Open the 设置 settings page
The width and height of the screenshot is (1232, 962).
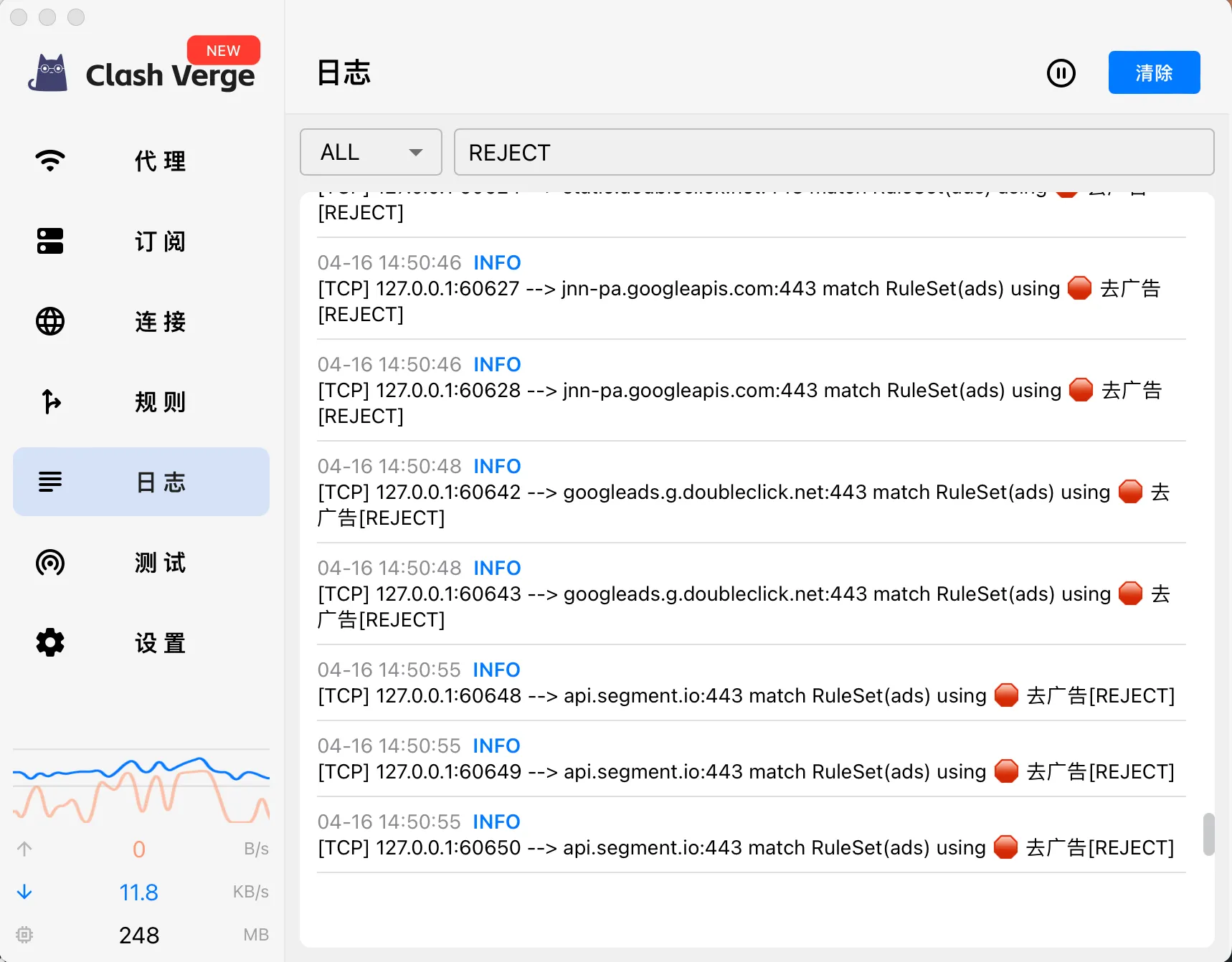tap(160, 643)
